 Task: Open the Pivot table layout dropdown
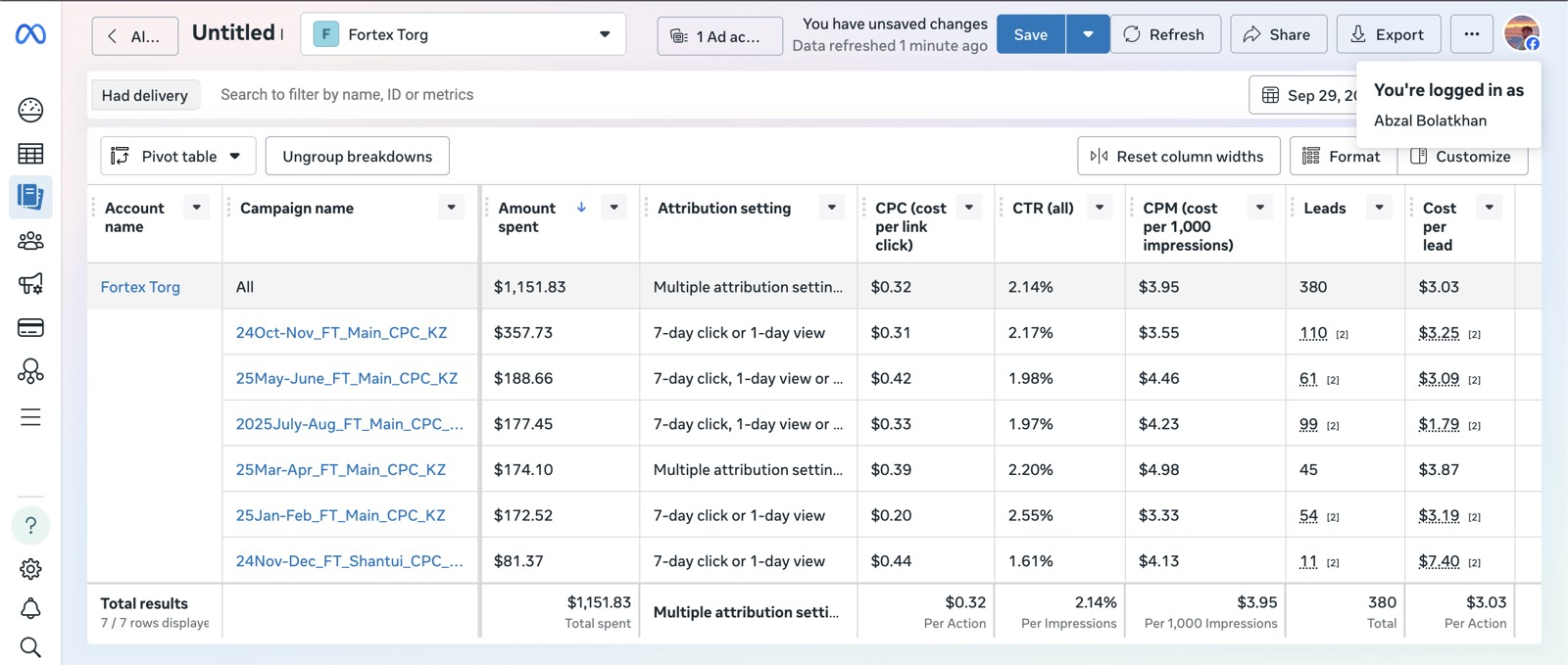(x=177, y=156)
